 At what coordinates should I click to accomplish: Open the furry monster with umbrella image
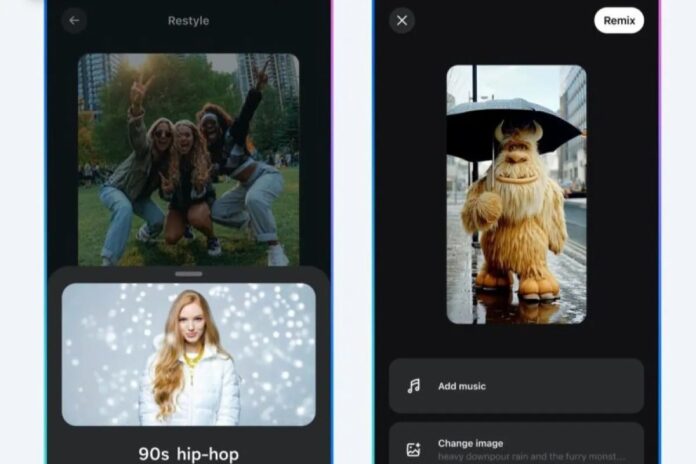tap(516, 194)
